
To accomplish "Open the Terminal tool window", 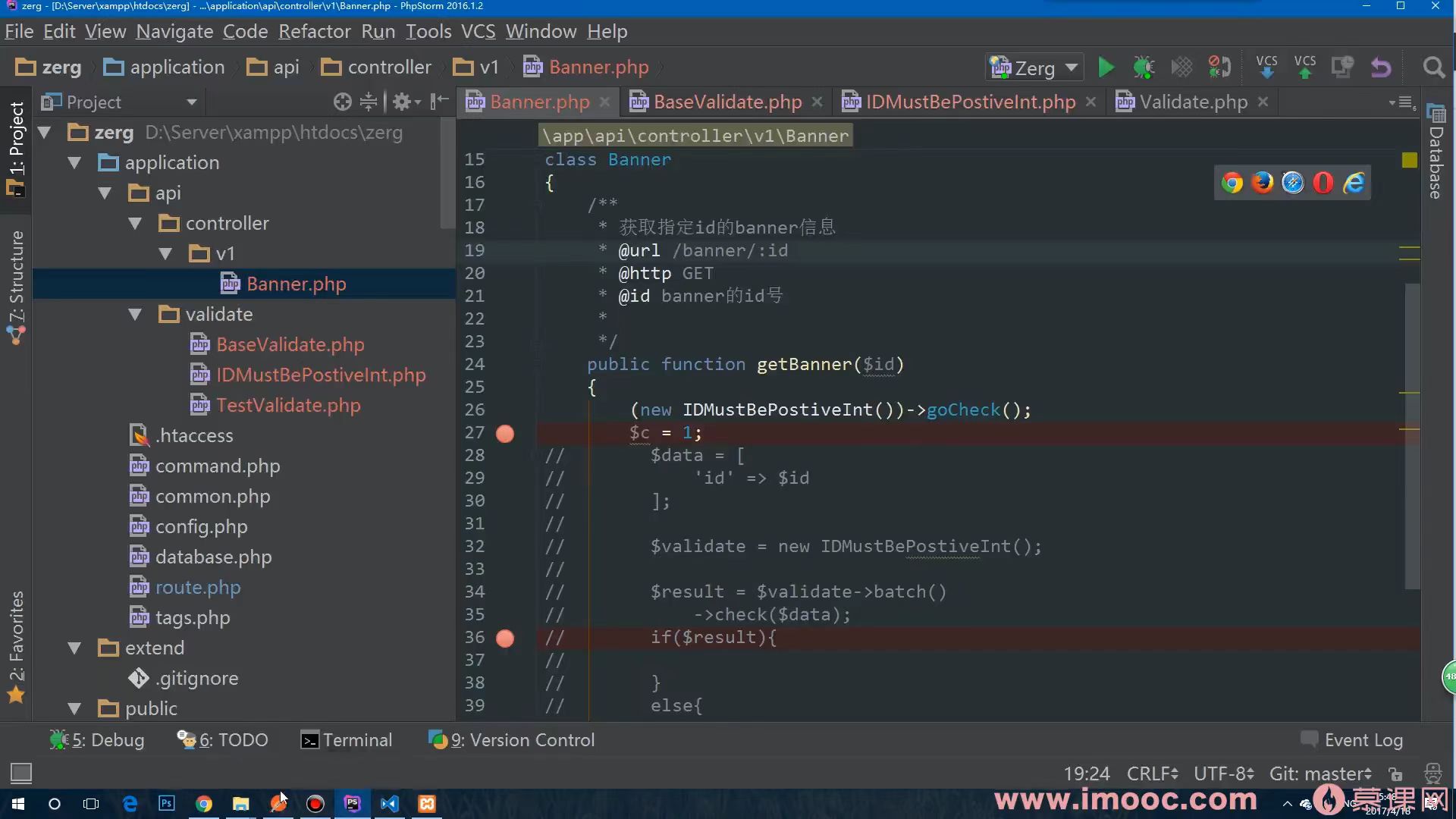I will (347, 740).
